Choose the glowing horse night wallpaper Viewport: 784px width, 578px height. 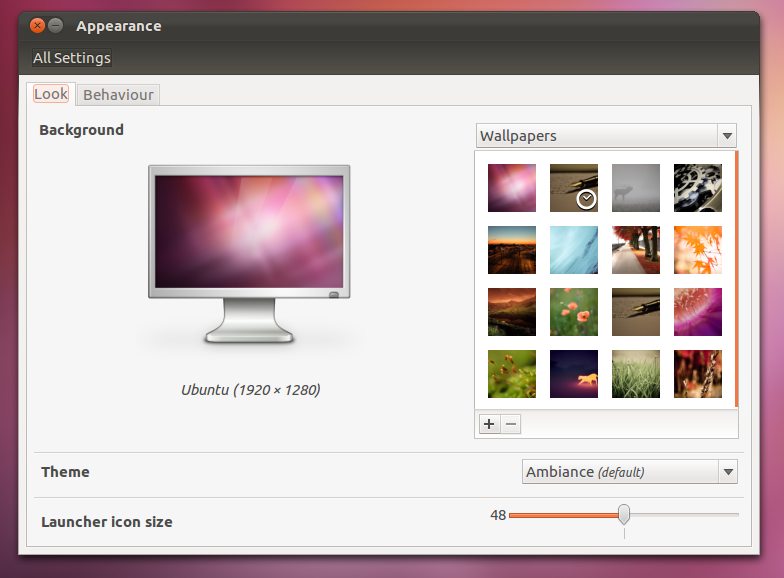[574, 374]
